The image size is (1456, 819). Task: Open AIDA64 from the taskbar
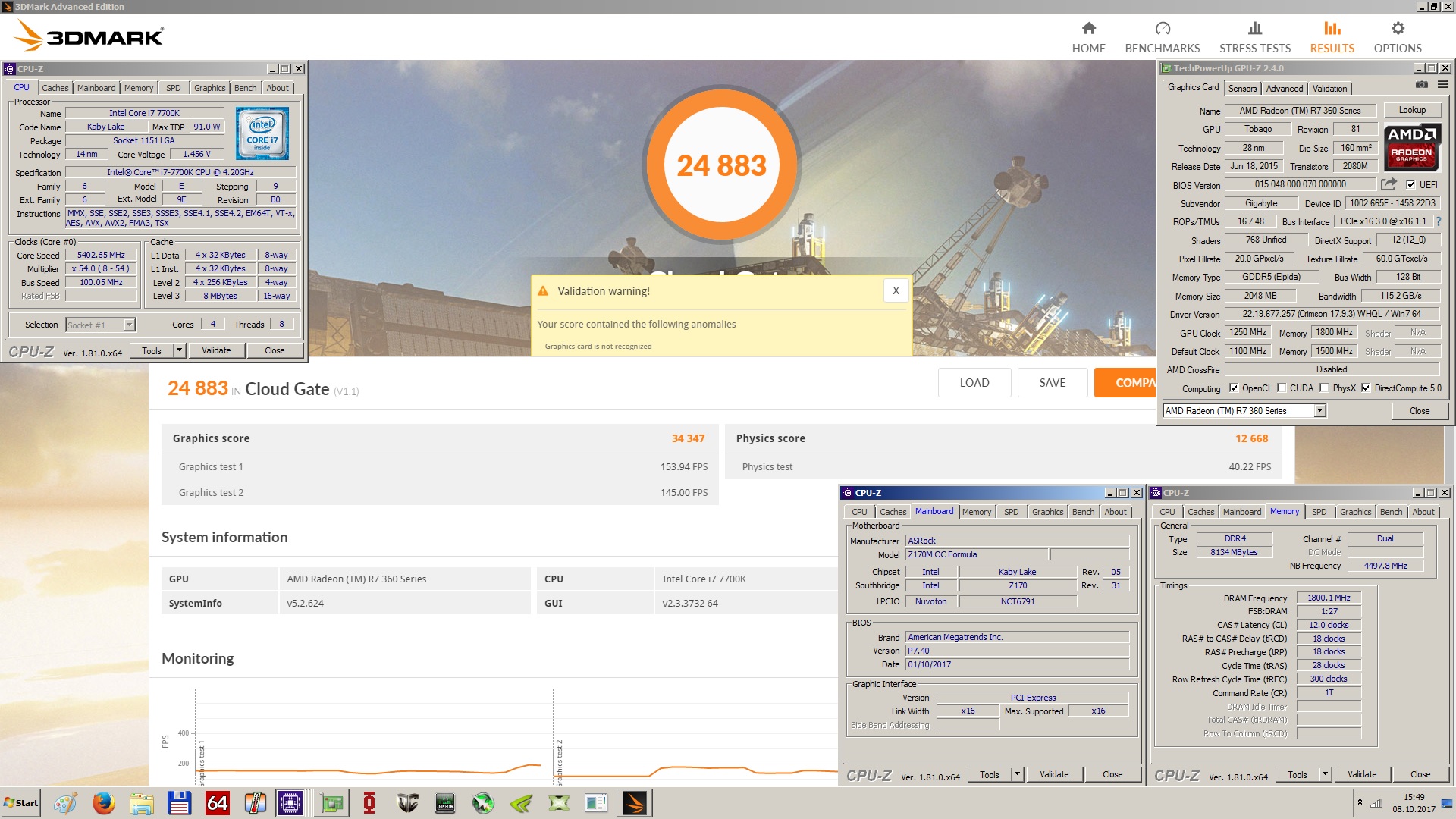click(218, 803)
